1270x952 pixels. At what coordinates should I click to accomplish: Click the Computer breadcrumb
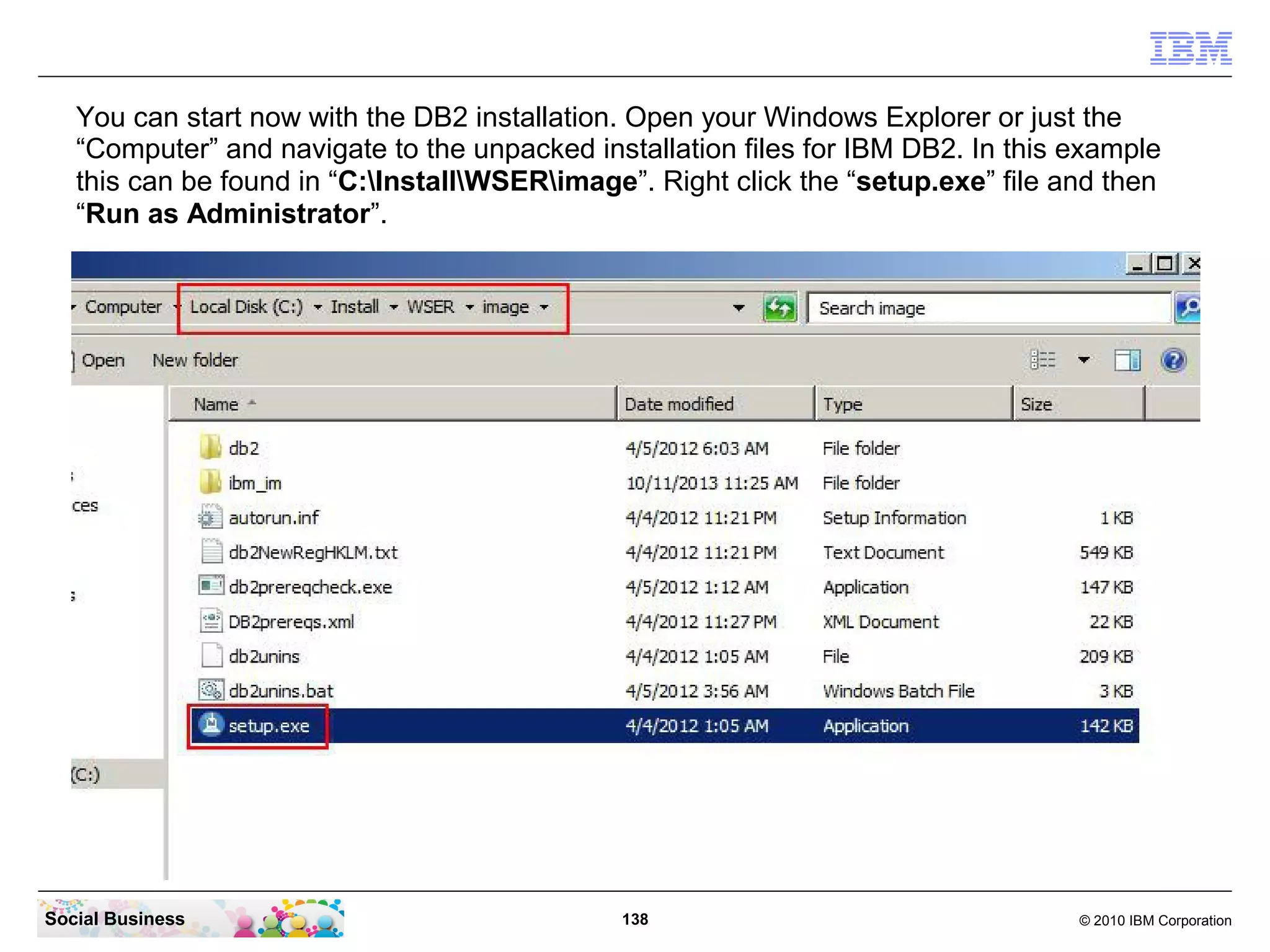pos(123,307)
